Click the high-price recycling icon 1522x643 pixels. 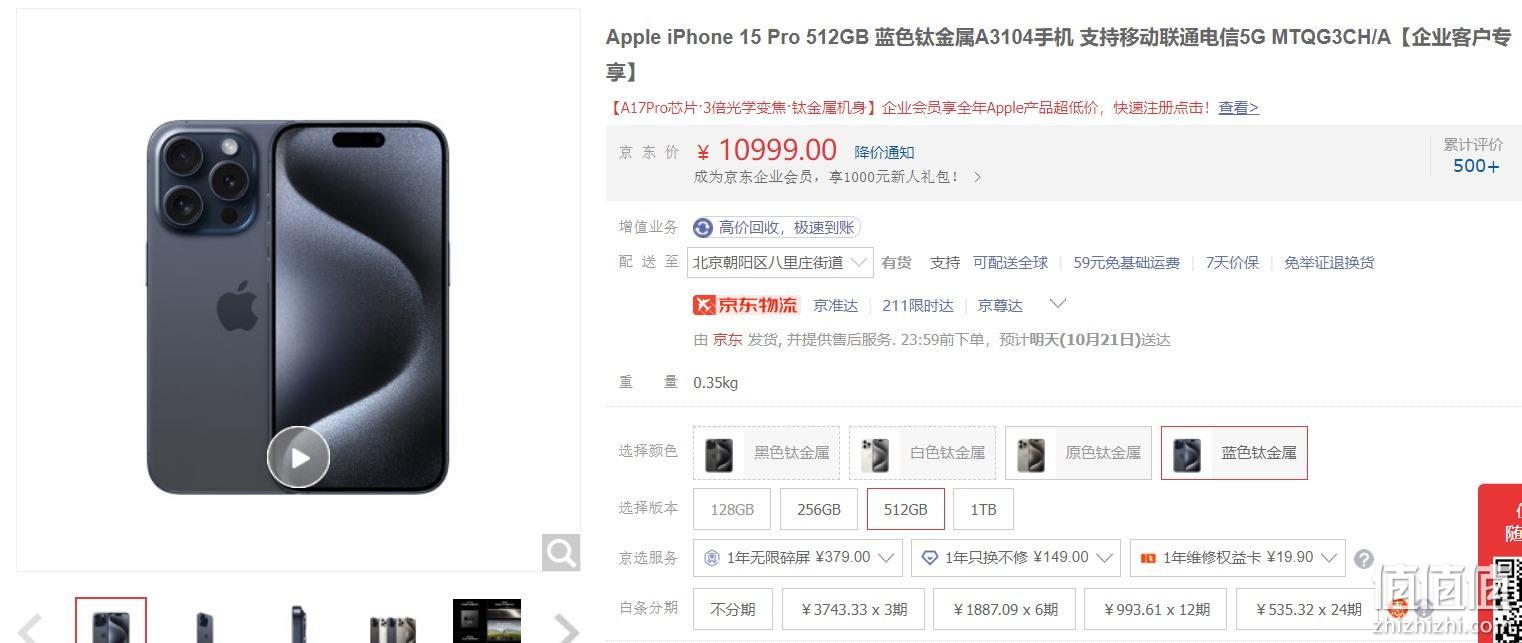pos(703,228)
